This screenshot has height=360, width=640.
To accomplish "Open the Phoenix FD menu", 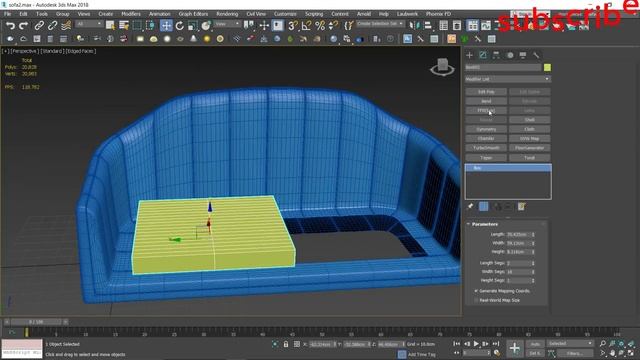I will click(x=438, y=14).
